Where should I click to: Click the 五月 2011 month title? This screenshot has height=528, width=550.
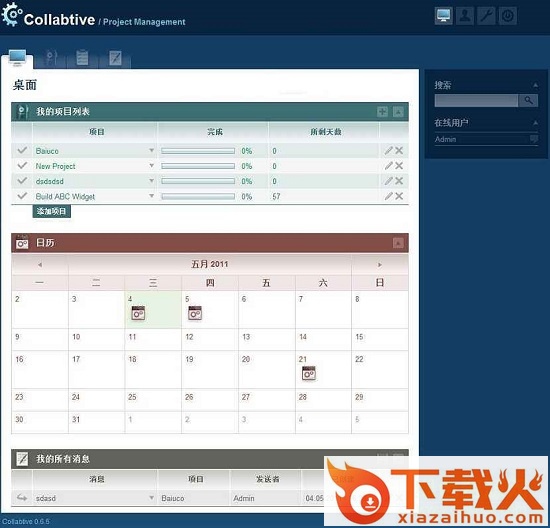pyautogui.click(x=210, y=264)
